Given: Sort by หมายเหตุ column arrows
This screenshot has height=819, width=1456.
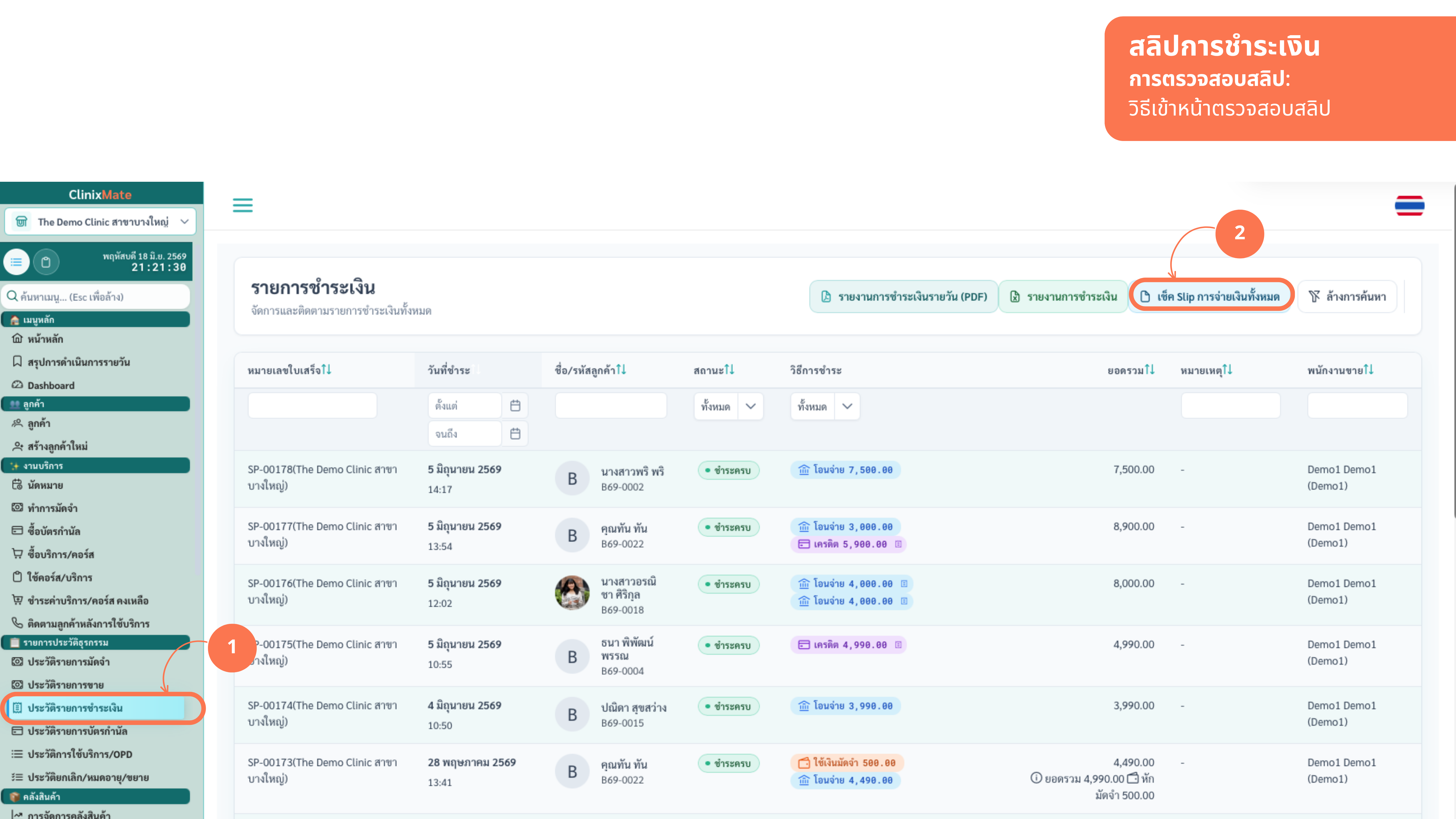Looking at the screenshot, I should click(x=1227, y=370).
